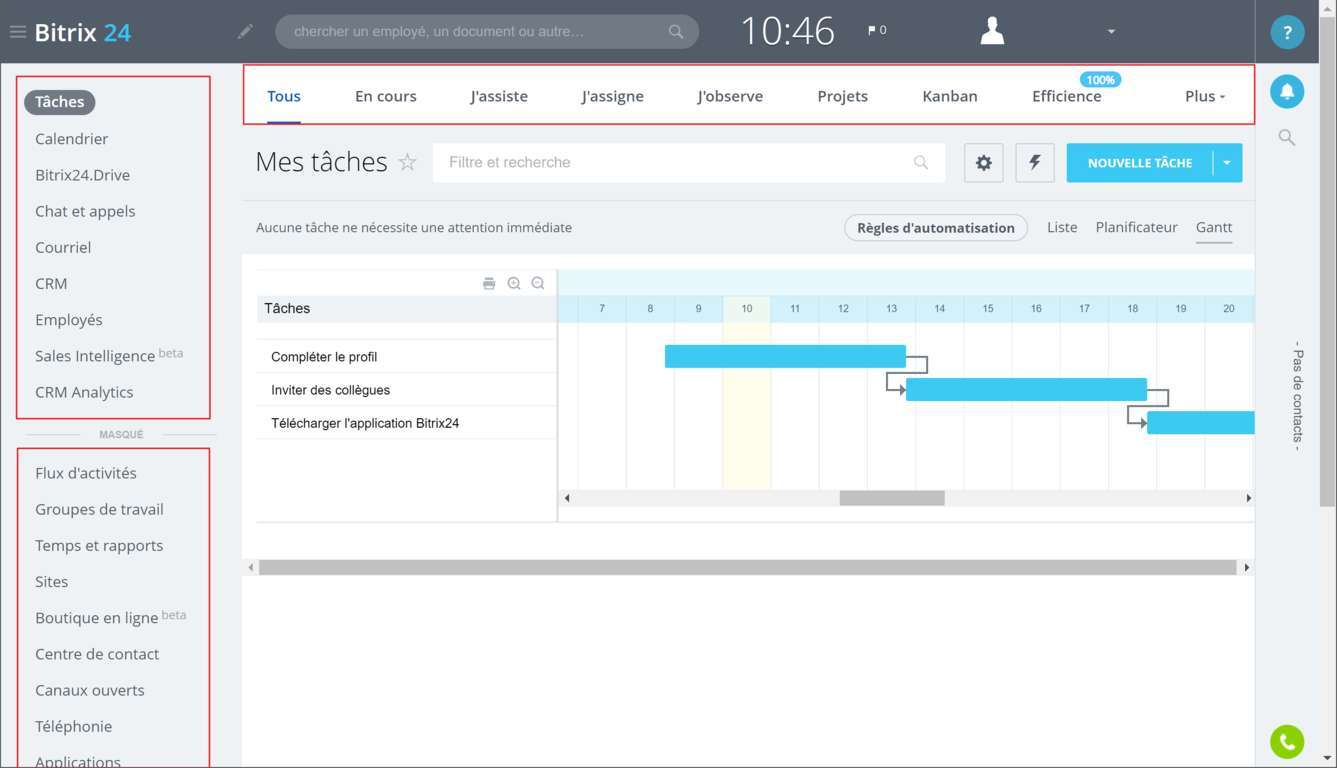This screenshot has width=1337, height=768.
Task: Switch to Liste view
Action: [x=1062, y=227]
